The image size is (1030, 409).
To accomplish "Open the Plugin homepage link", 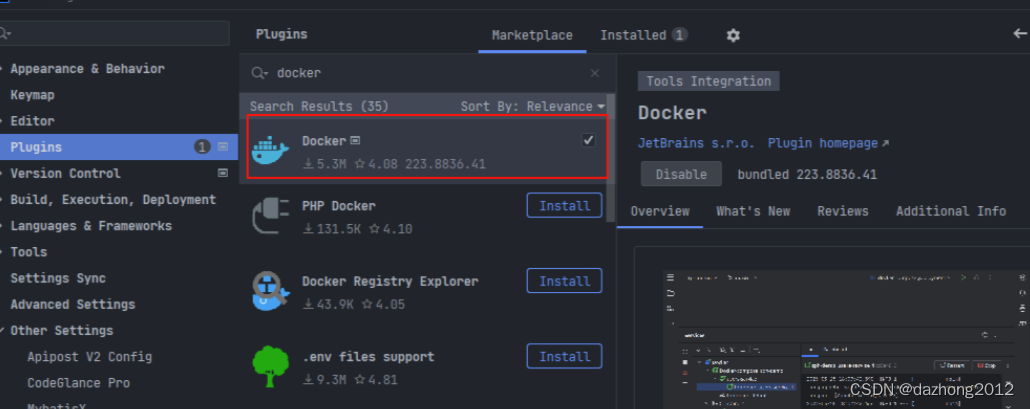I will tap(828, 143).
